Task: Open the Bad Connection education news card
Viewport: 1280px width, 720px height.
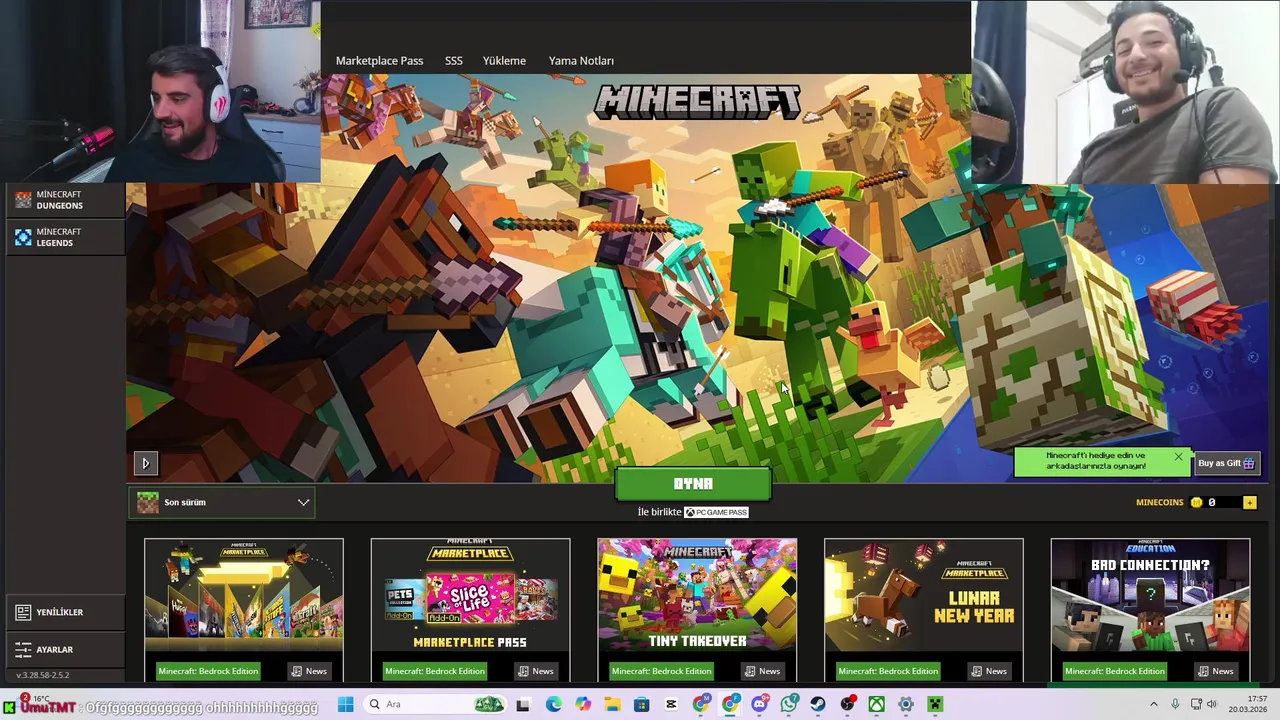Action: click(1150, 595)
